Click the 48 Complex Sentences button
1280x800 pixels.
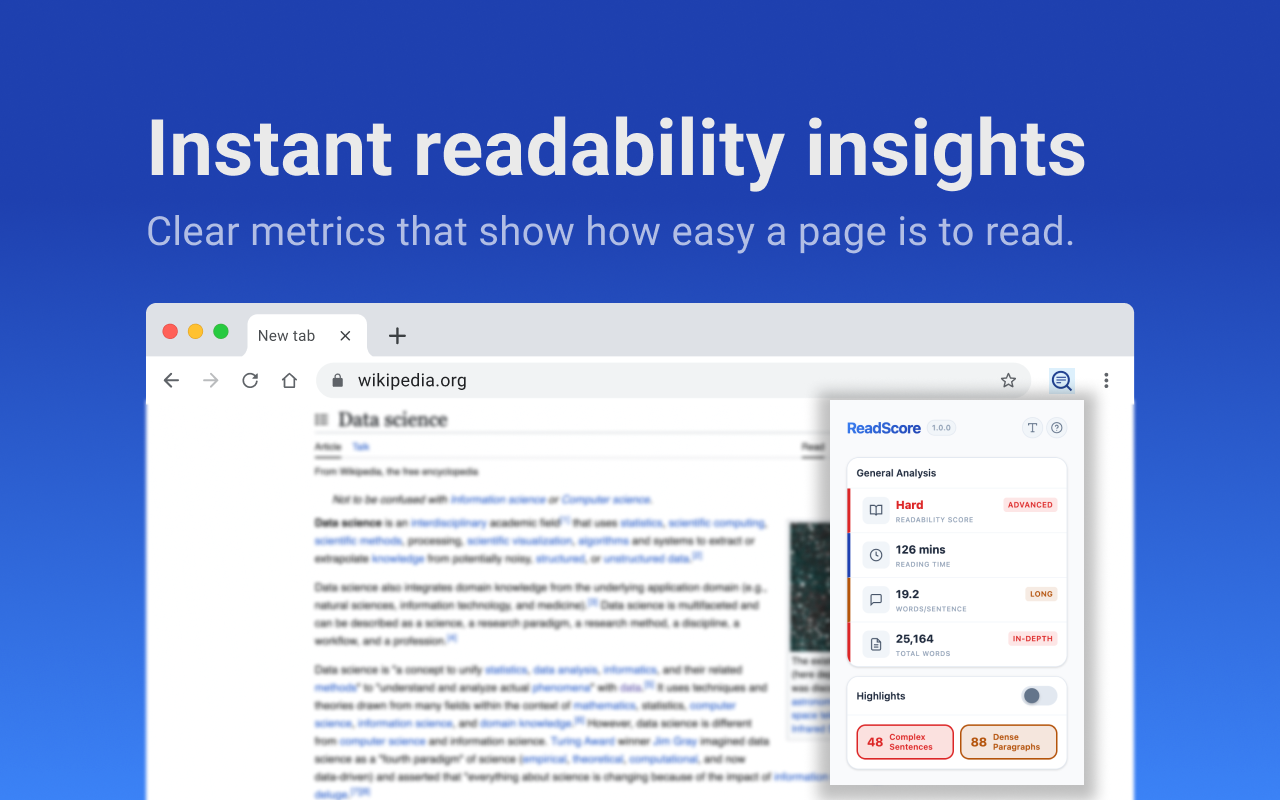[x=904, y=741]
